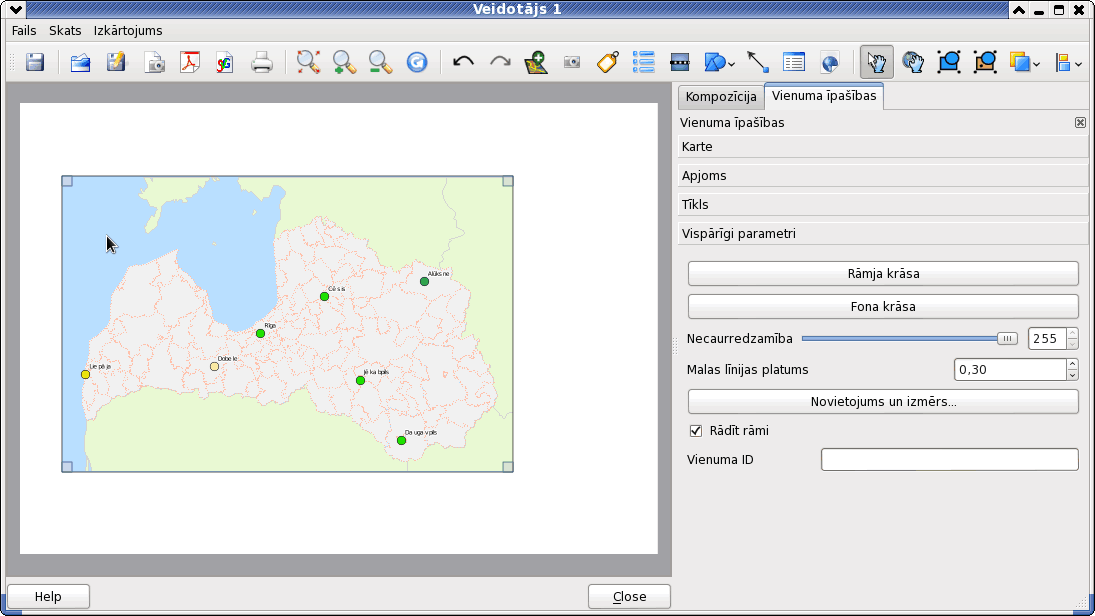The height and width of the screenshot is (616, 1095).
Task: Export composition as PDF
Action: click(x=189, y=62)
